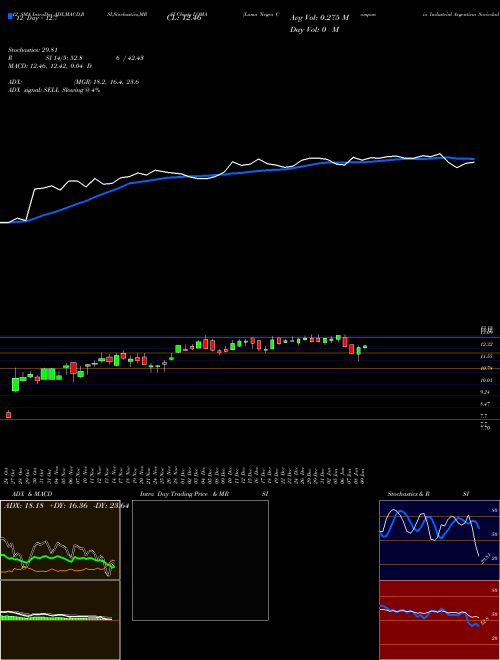Click the "Avg Vol: 0.275 M" label
Image resolution: width=500 pixels, height=660 pixels.
pyautogui.click(x=319, y=18)
